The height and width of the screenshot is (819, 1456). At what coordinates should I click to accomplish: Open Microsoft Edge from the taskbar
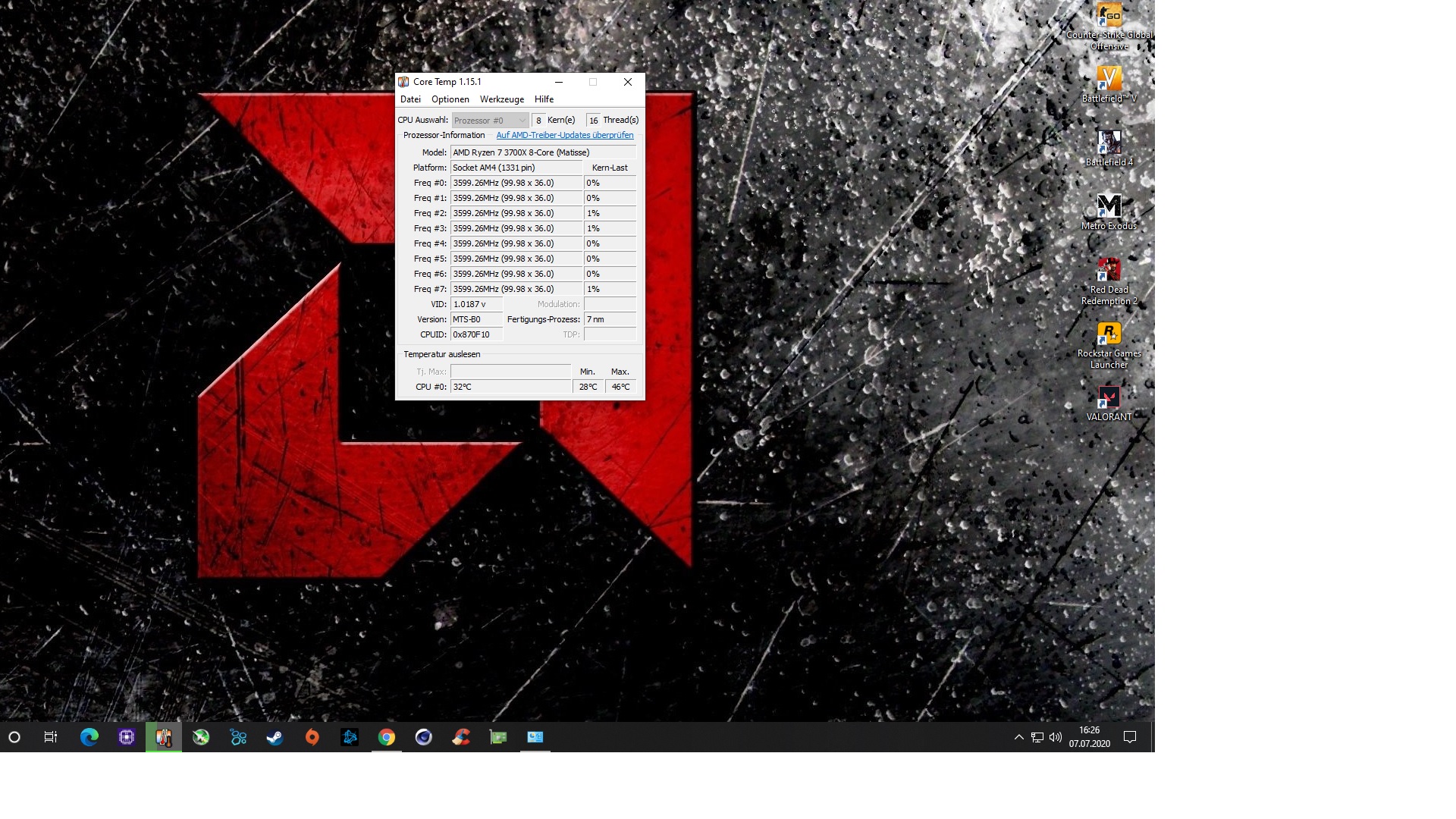(89, 737)
